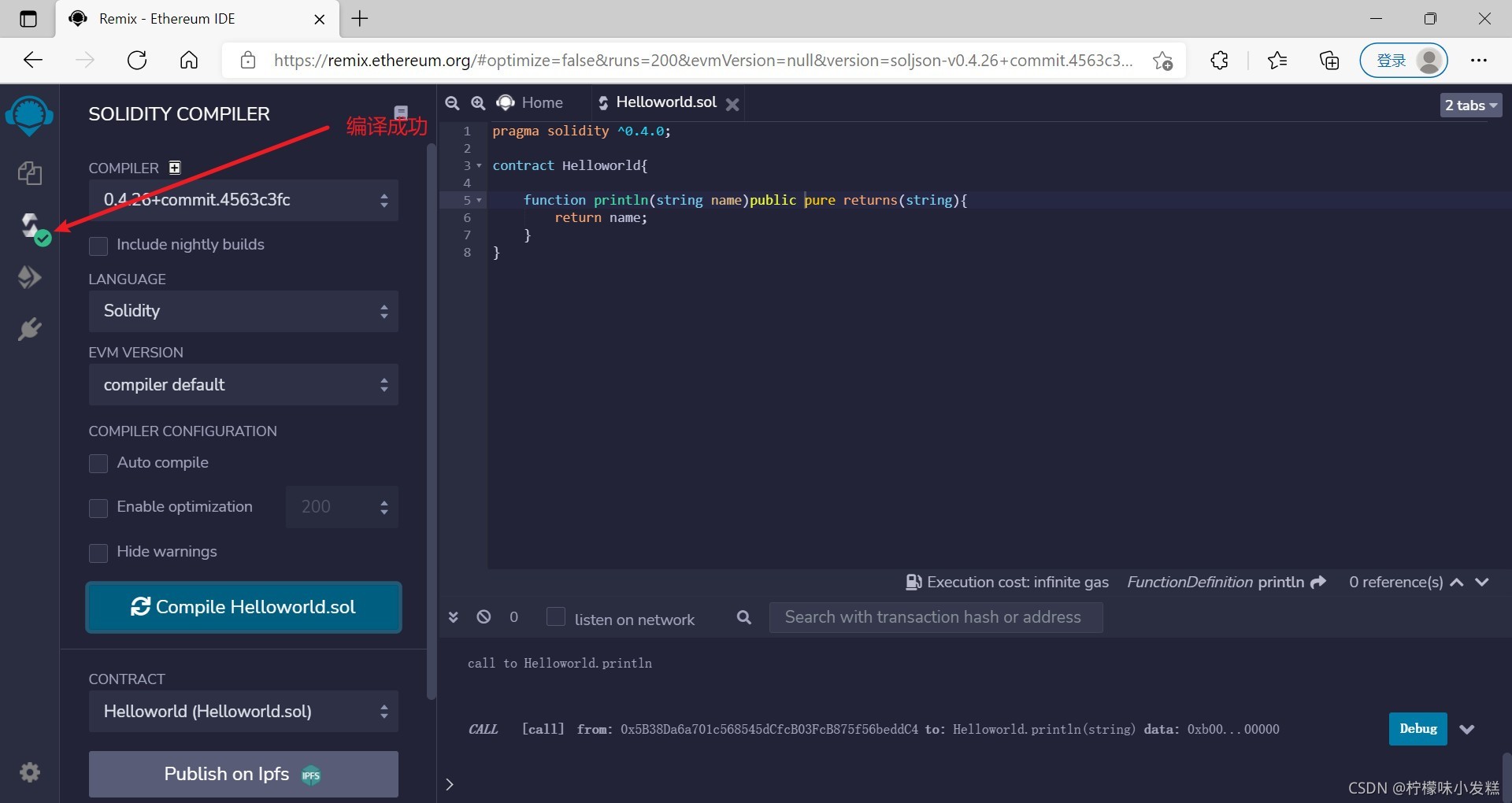Image resolution: width=1512 pixels, height=803 pixels.
Task: Toggle Auto compile checkbox
Action: [98, 464]
